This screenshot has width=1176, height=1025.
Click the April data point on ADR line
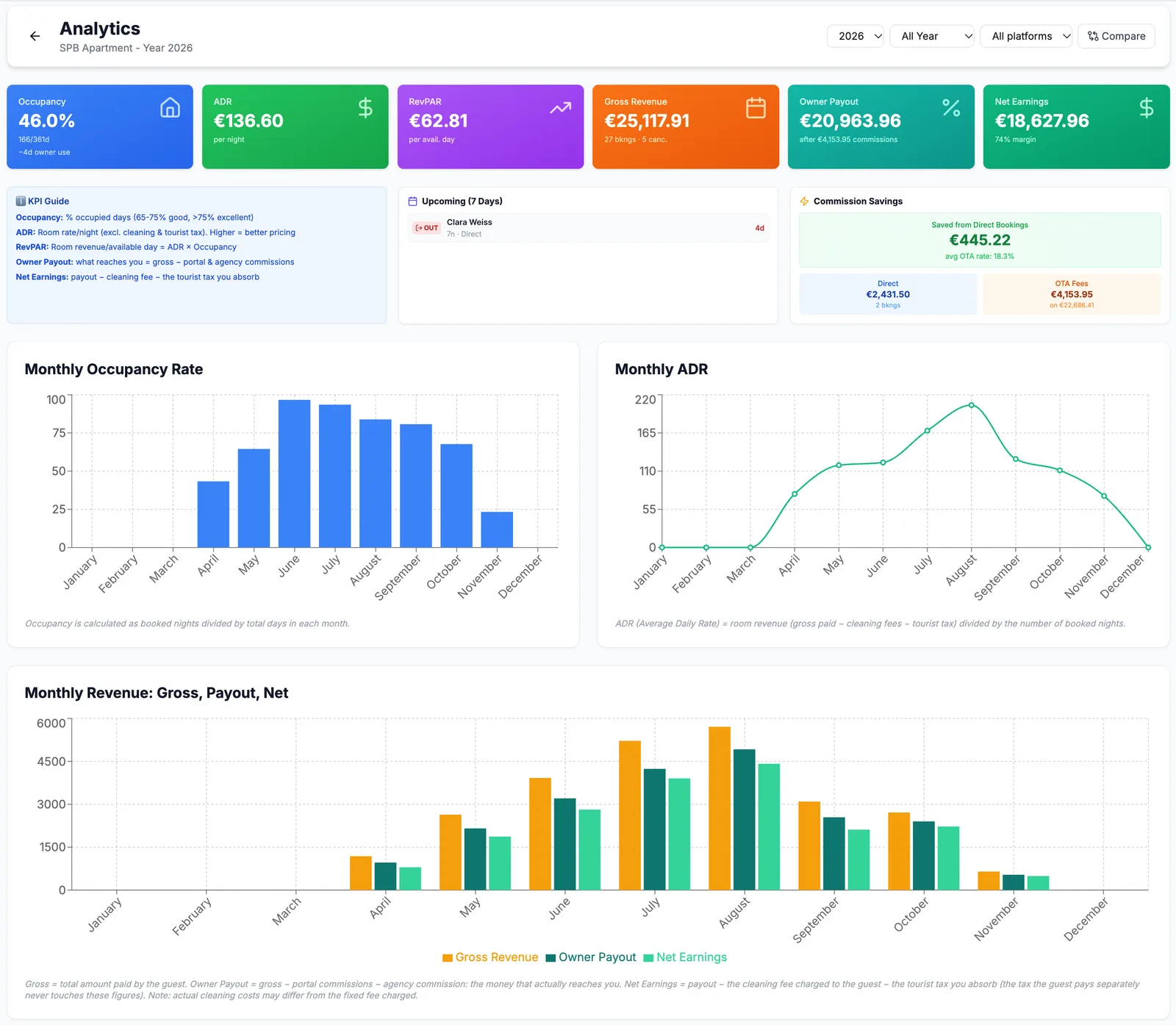pyautogui.click(x=795, y=494)
